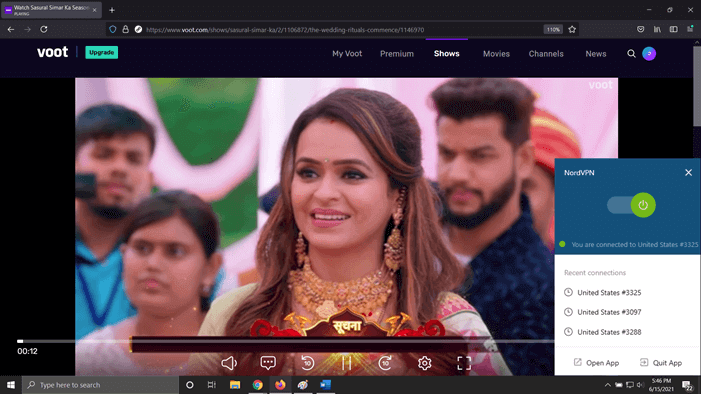Click the green Upgrade button
The image size is (701, 394).
coord(101,52)
